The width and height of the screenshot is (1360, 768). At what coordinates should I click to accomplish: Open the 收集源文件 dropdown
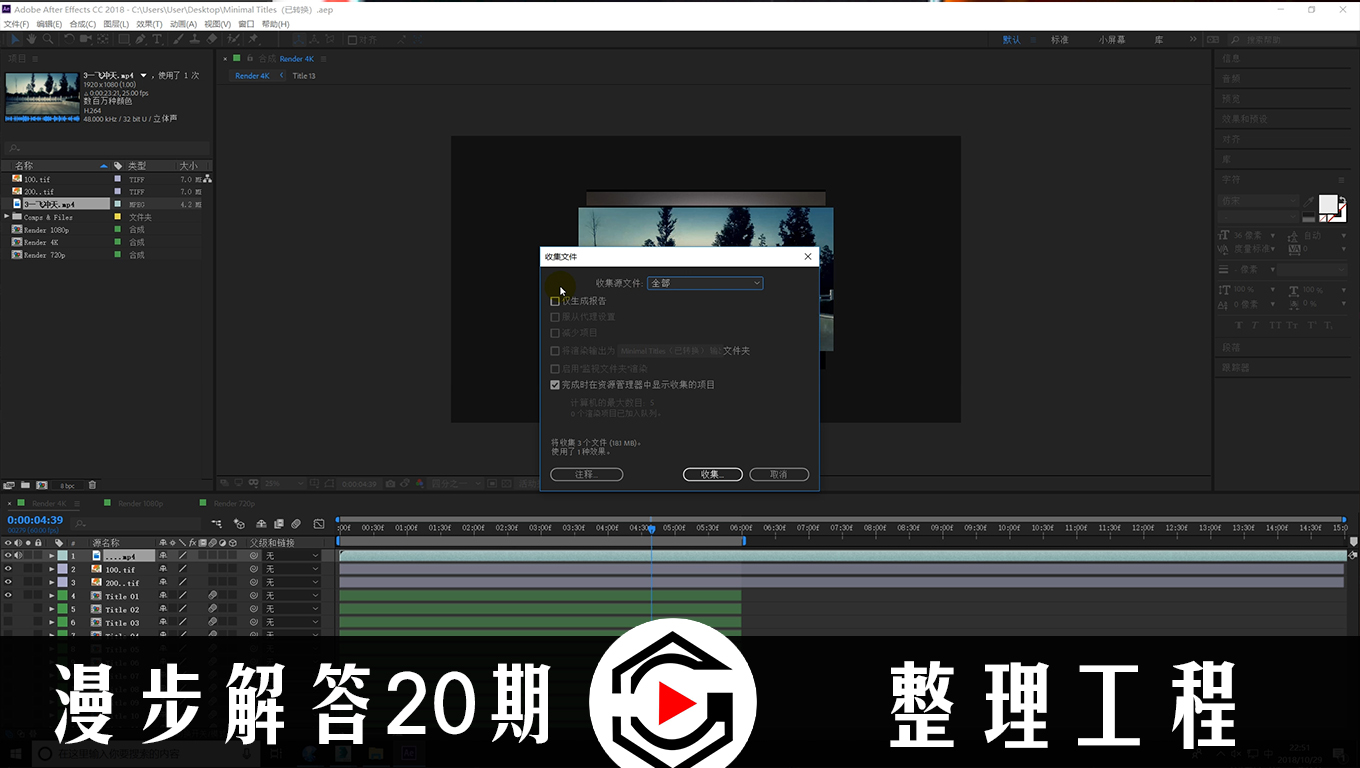(x=705, y=283)
